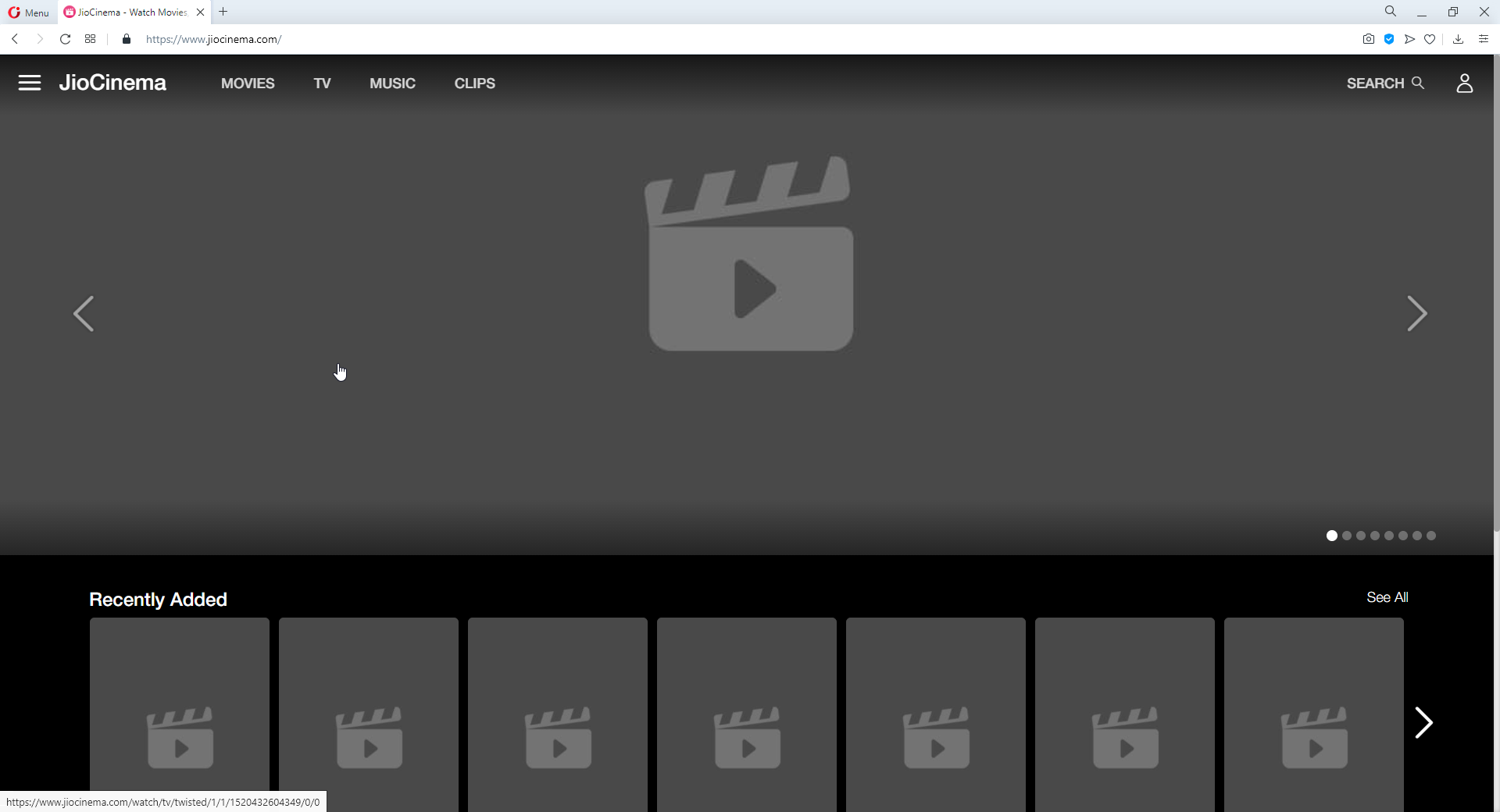
Task: Advance Recently Added row with right chevron
Action: click(x=1424, y=722)
